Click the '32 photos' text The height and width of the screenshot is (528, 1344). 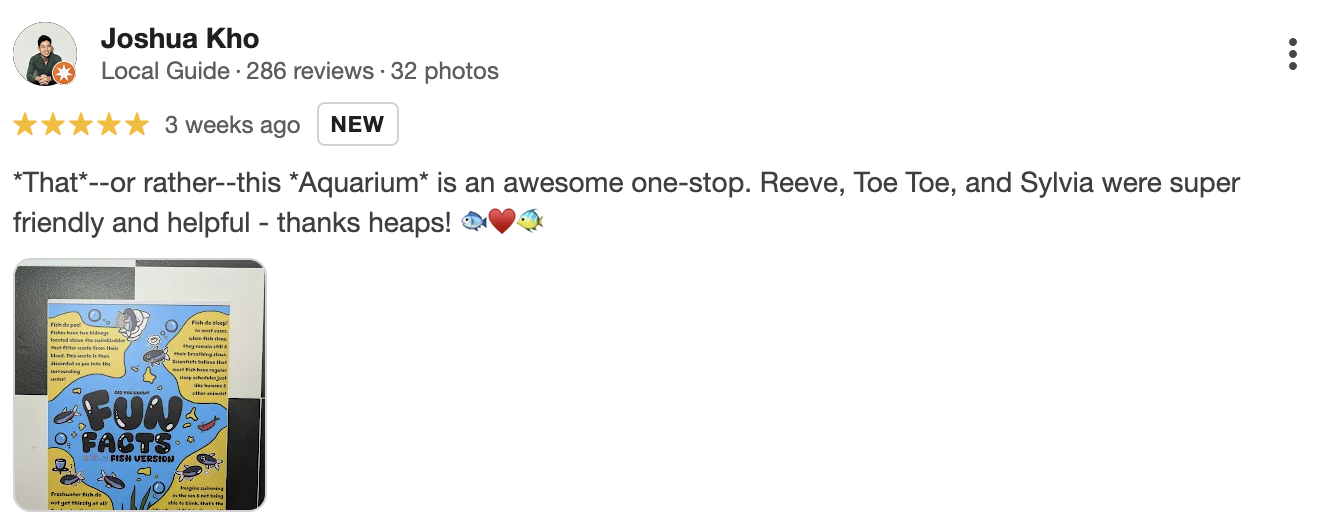tap(444, 72)
